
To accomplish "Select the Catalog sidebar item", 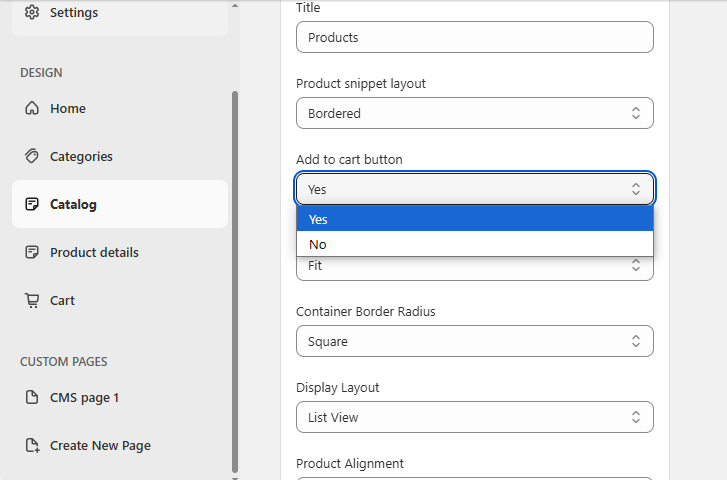I will pyautogui.click(x=120, y=204).
